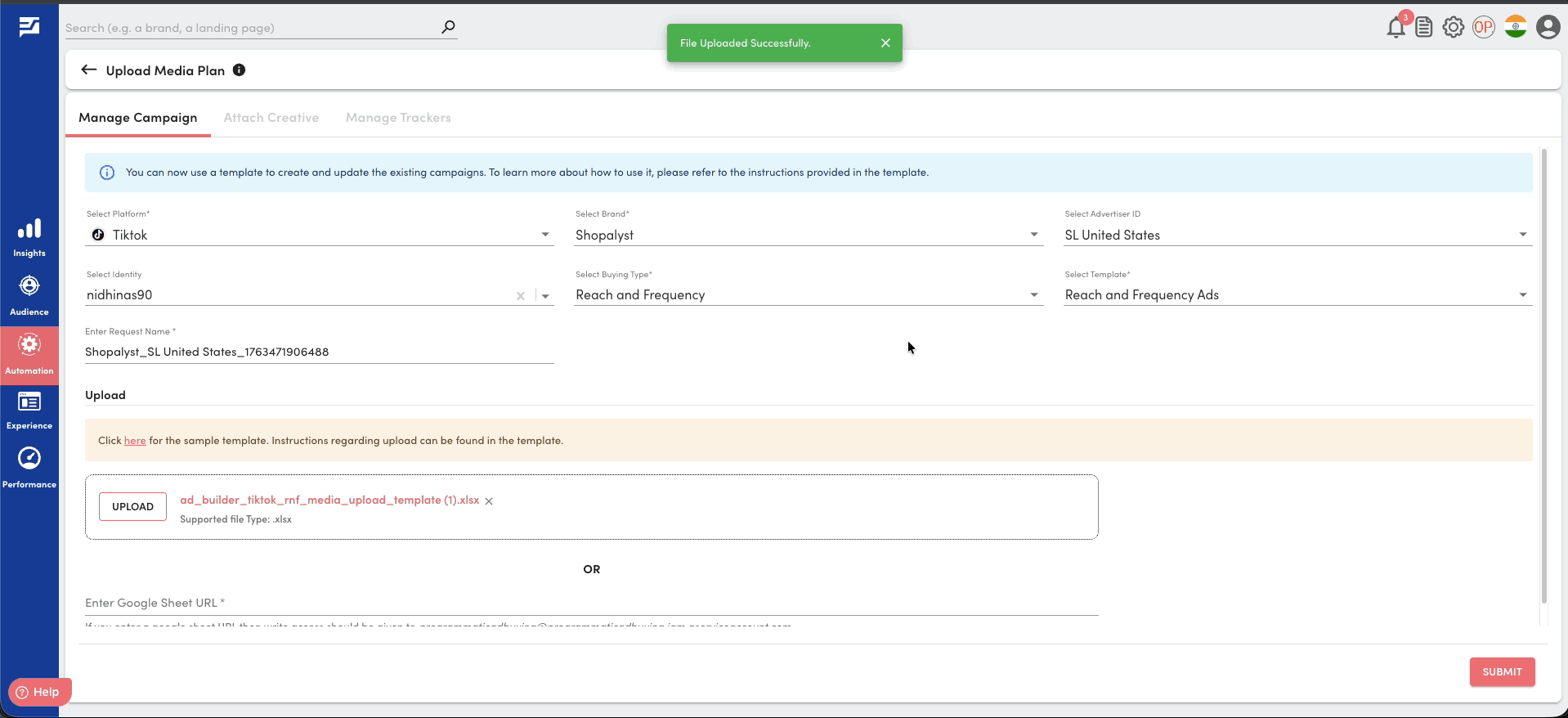The image size is (1568, 718).
Task: Expand the Select Buying Type dropdown
Action: point(1034,295)
